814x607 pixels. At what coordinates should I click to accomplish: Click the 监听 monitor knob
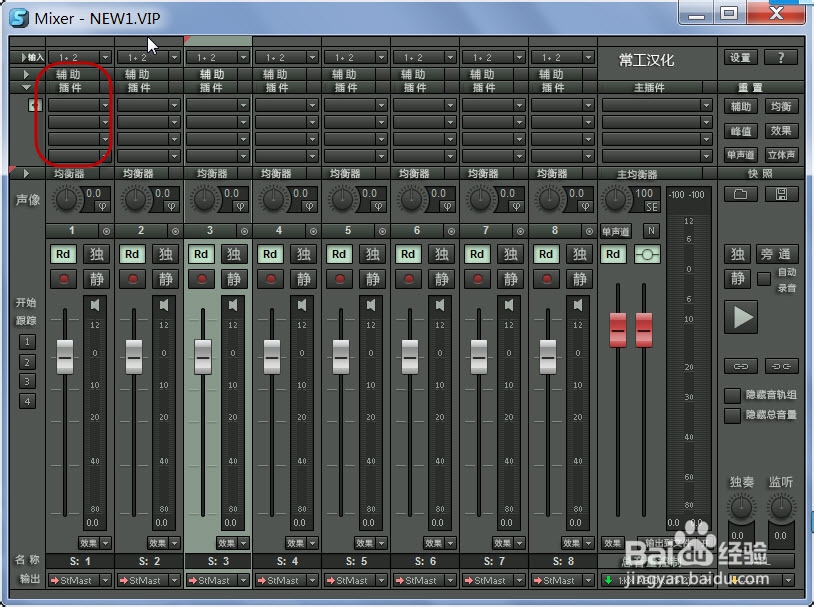(x=781, y=507)
